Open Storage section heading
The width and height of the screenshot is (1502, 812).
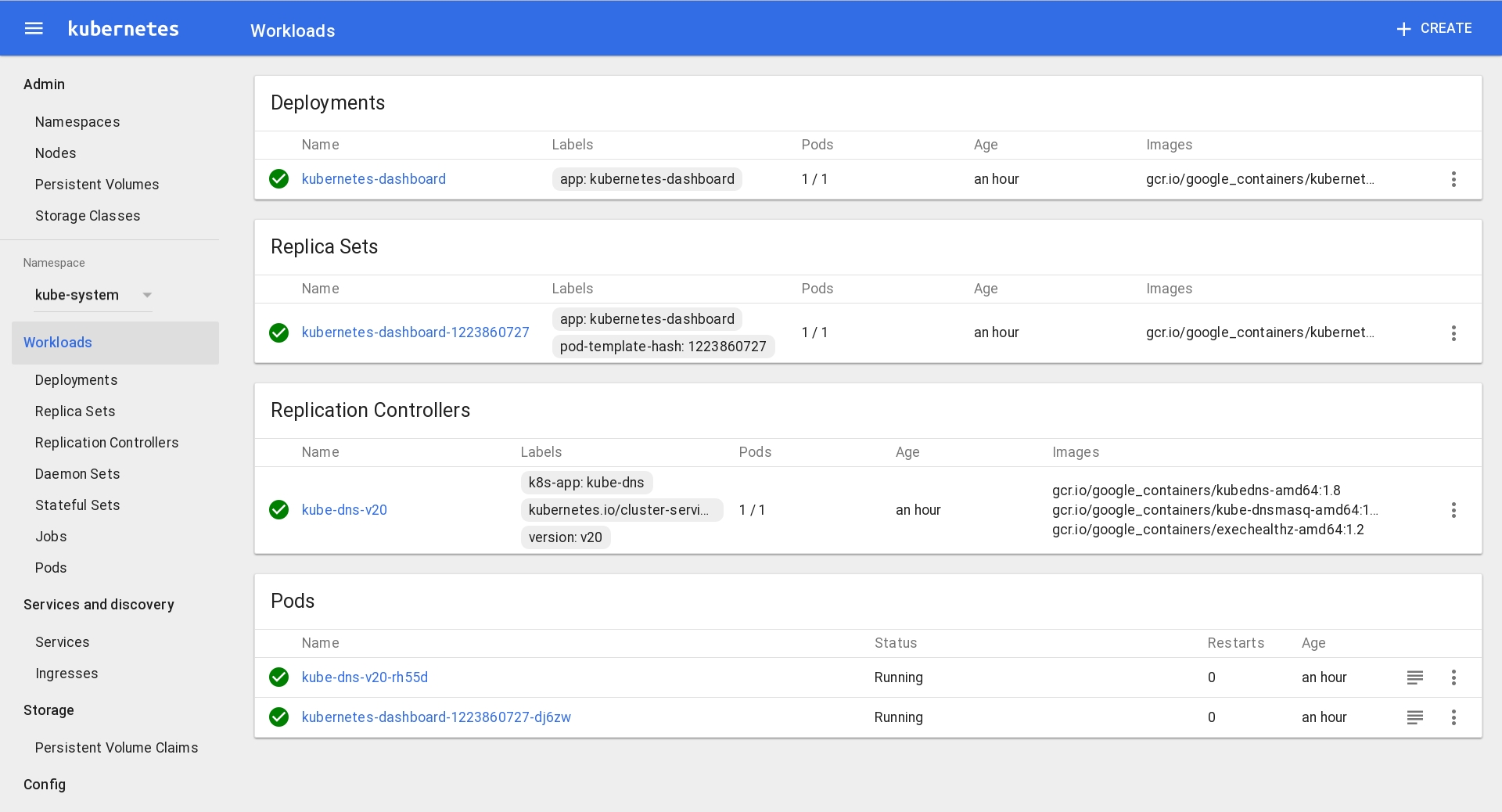49,710
